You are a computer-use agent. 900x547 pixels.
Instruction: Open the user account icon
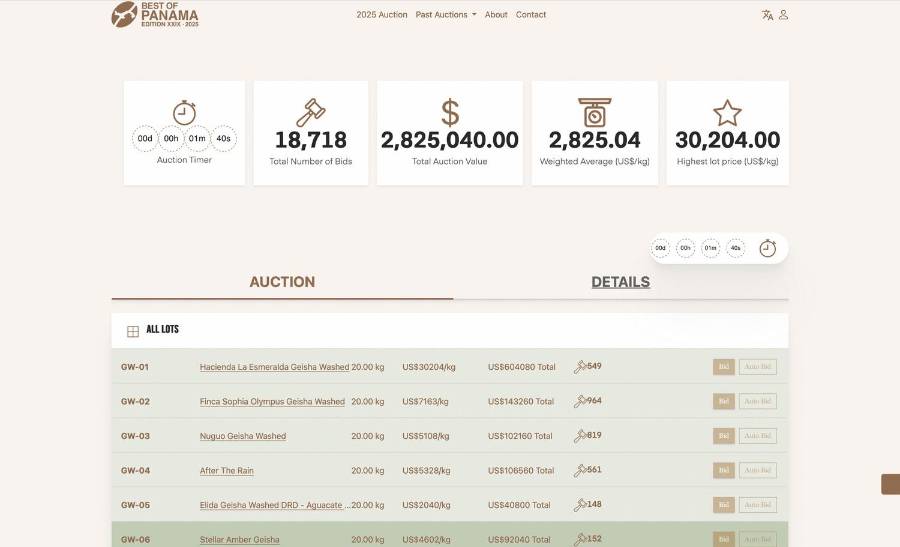pyautogui.click(x=783, y=15)
